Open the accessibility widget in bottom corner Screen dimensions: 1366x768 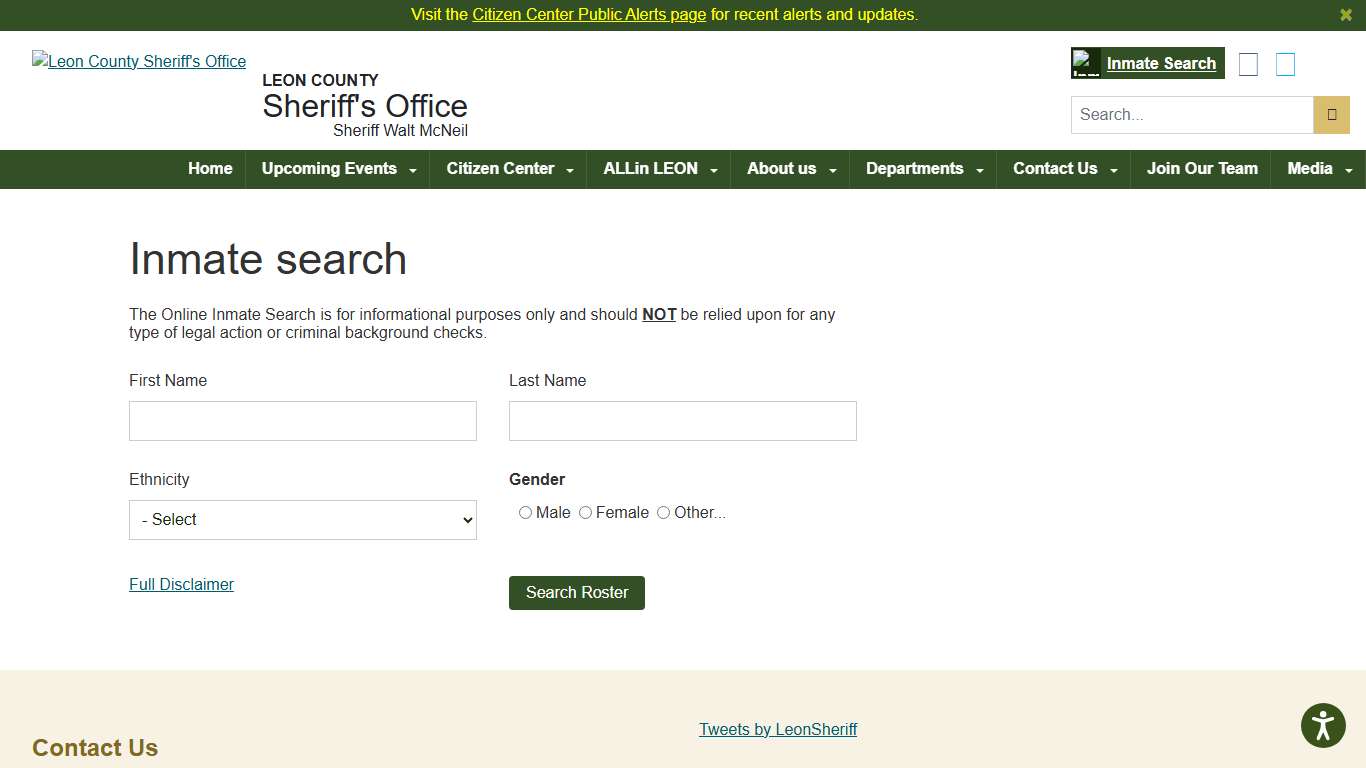tap(1323, 725)
